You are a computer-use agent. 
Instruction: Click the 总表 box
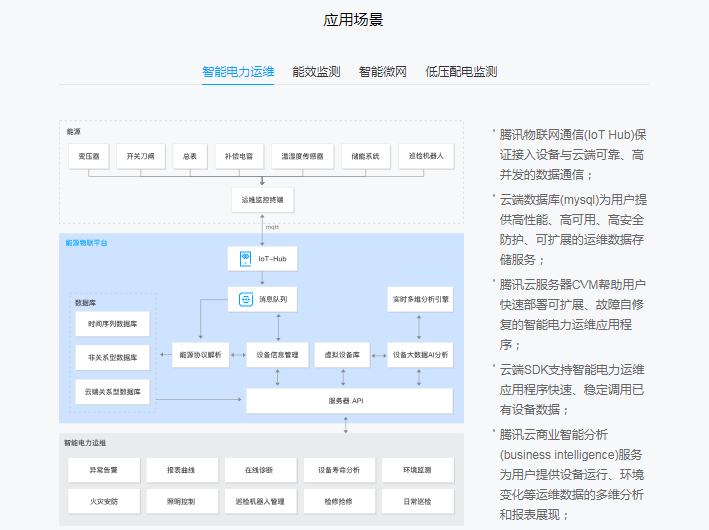(x=190, y=156)
